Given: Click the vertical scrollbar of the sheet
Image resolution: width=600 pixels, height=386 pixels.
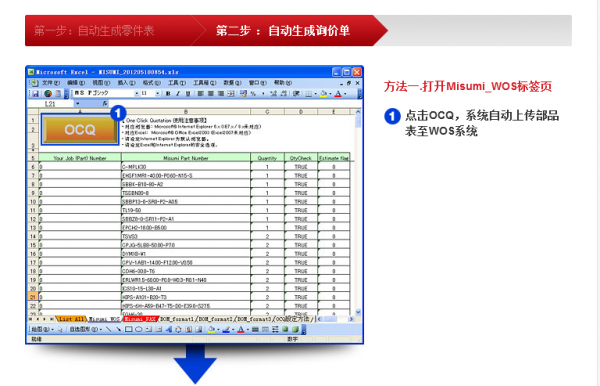Looking at the screenshot, I should (358, 212).
